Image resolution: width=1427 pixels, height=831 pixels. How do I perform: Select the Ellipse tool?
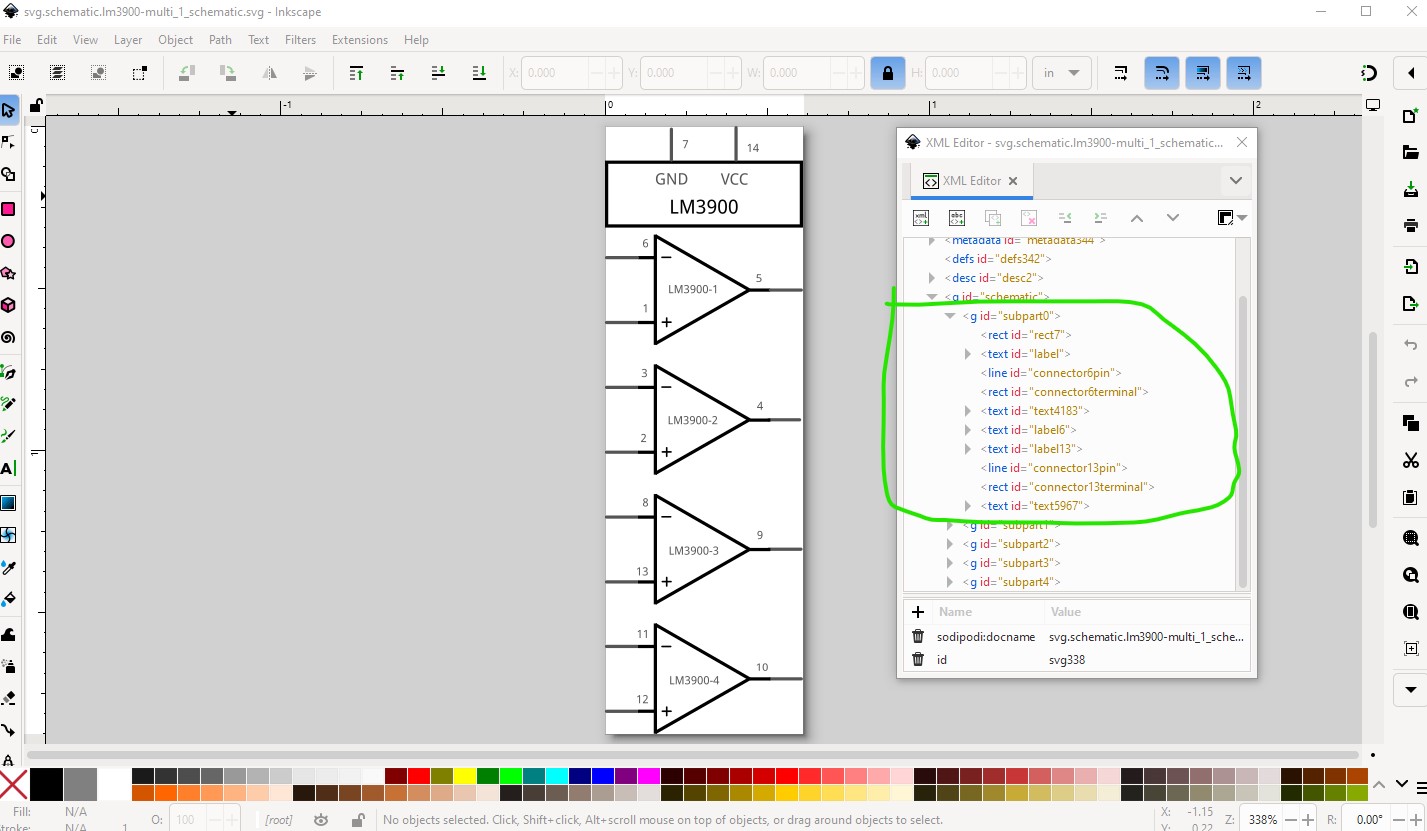click(x=8, y=241)
